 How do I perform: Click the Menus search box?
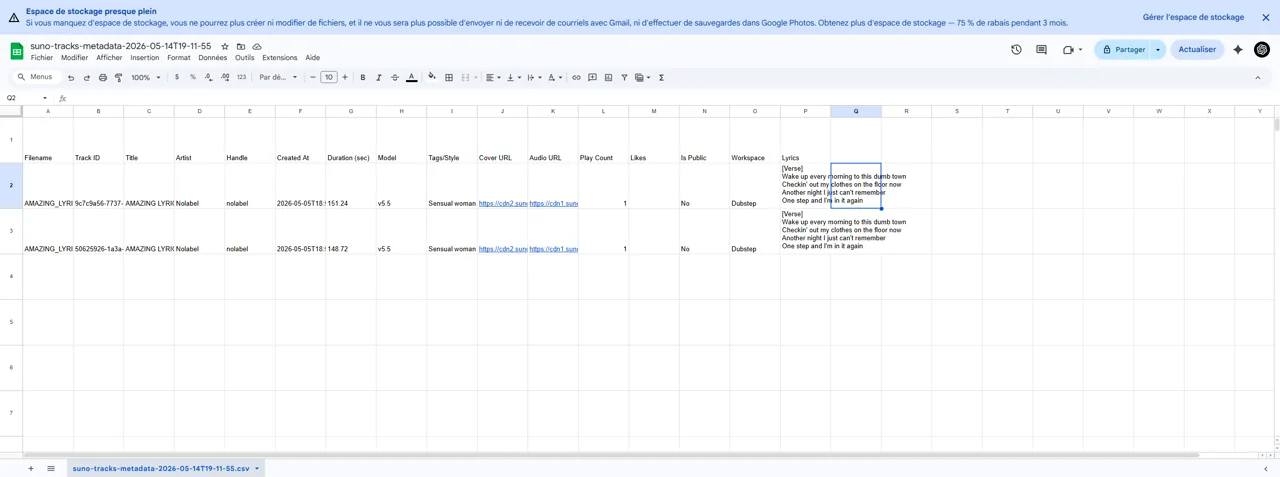[35, 77]
